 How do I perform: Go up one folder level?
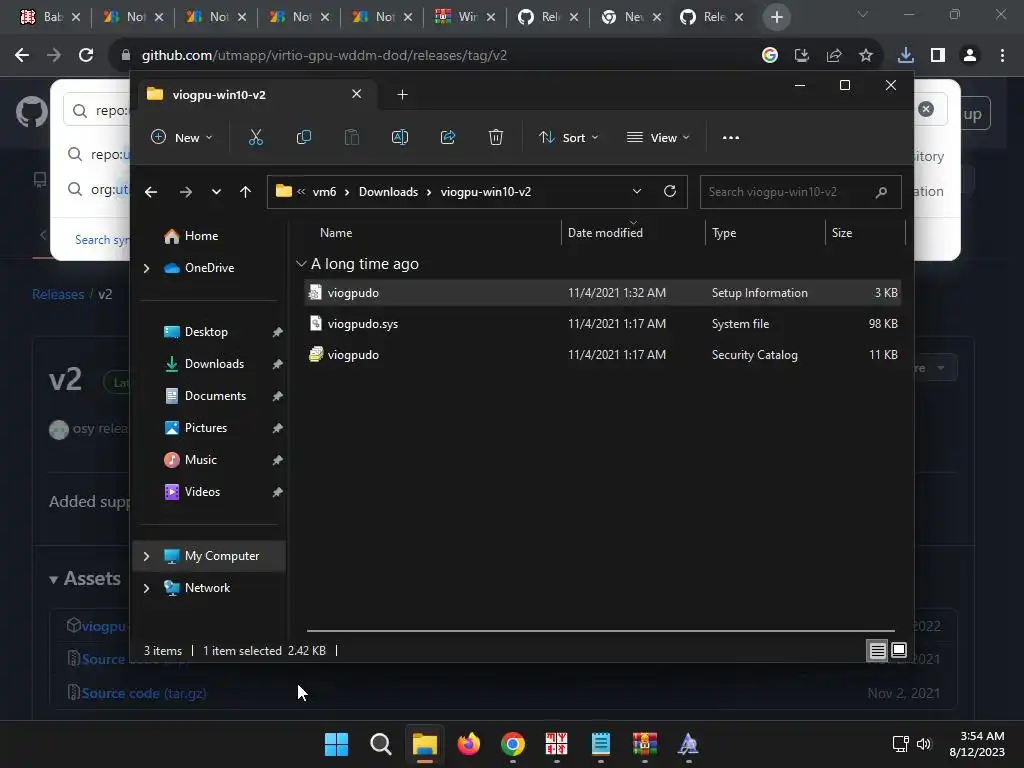click(x=246, y=192)
